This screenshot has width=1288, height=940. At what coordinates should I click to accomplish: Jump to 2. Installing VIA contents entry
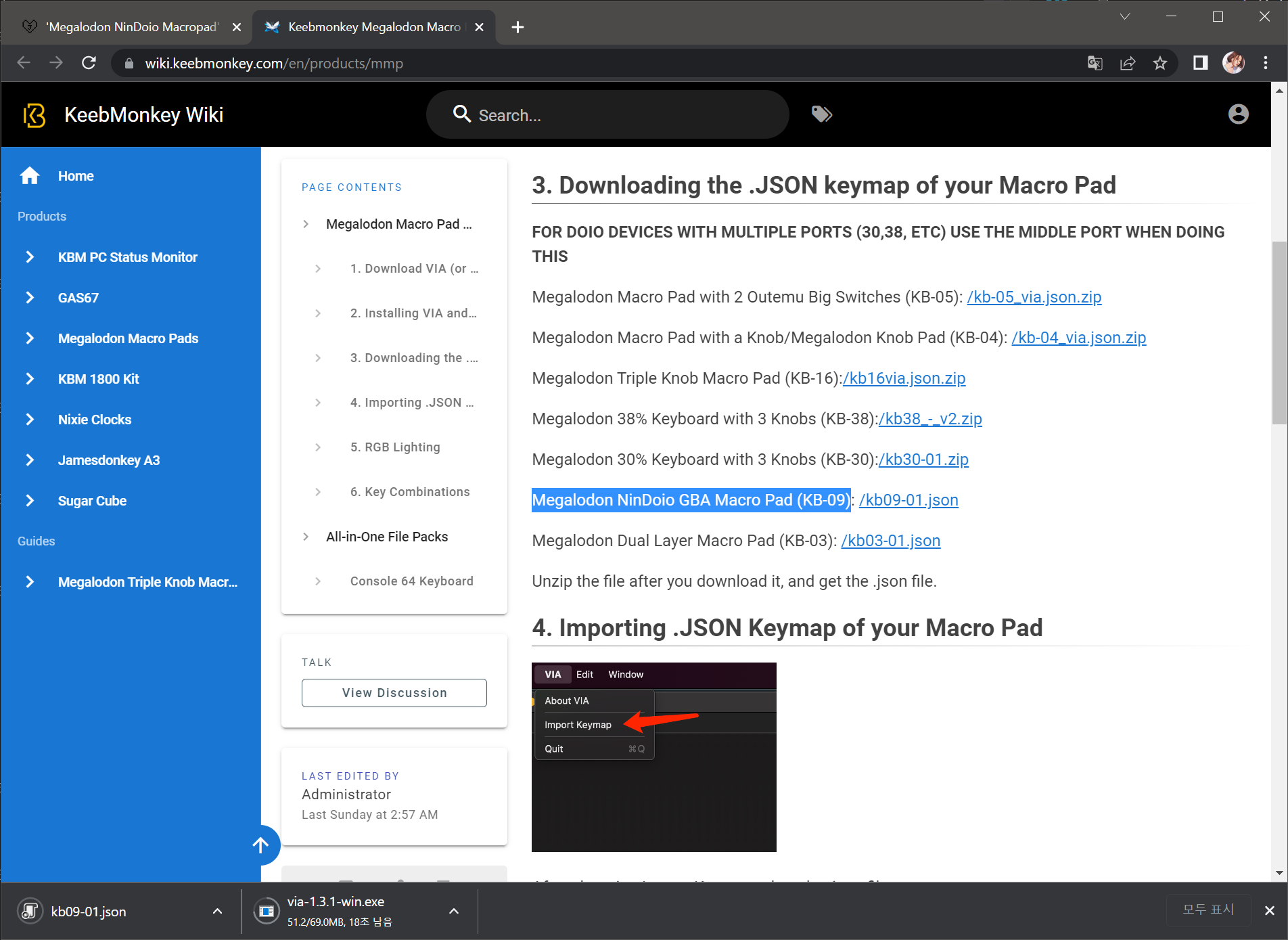pos(394,313)
